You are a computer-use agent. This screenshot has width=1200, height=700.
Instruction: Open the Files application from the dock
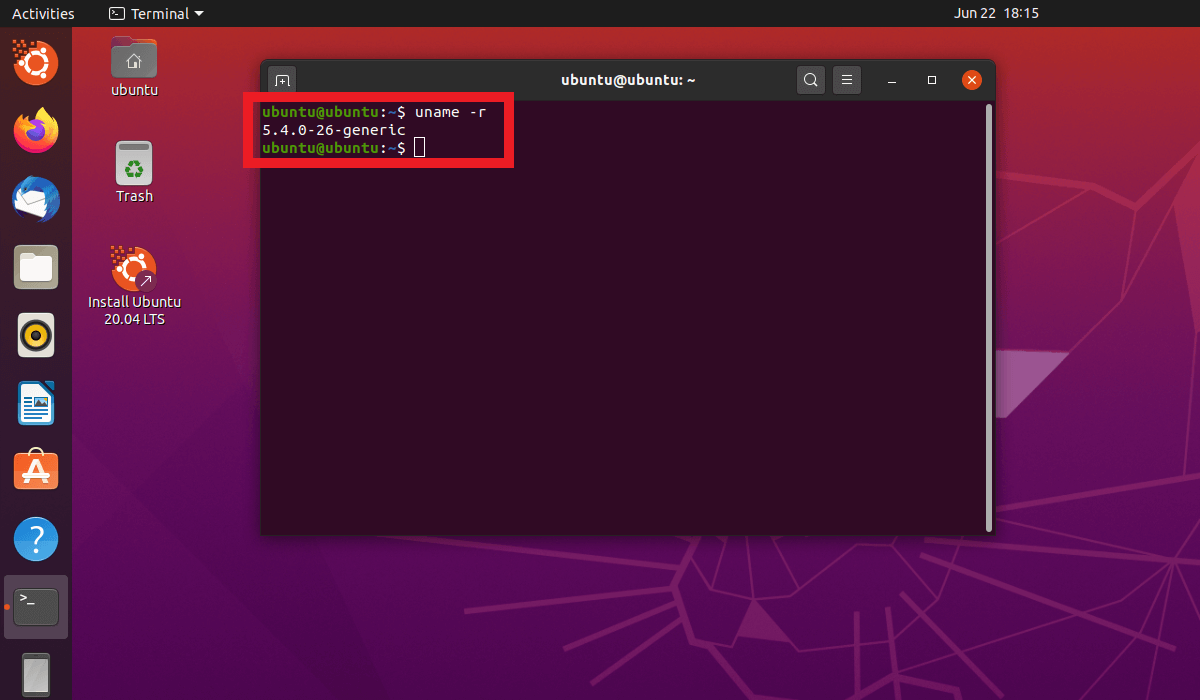[x=36, y=267]
